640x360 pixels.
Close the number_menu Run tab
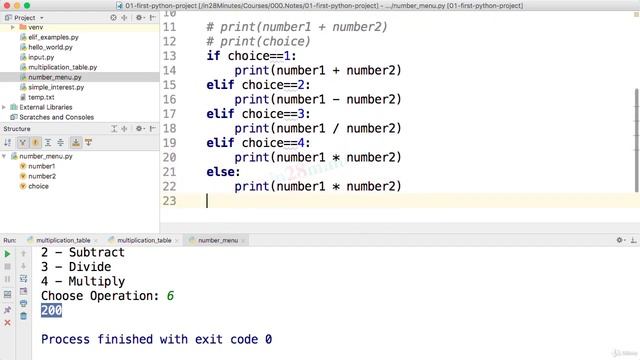[243, 241]
